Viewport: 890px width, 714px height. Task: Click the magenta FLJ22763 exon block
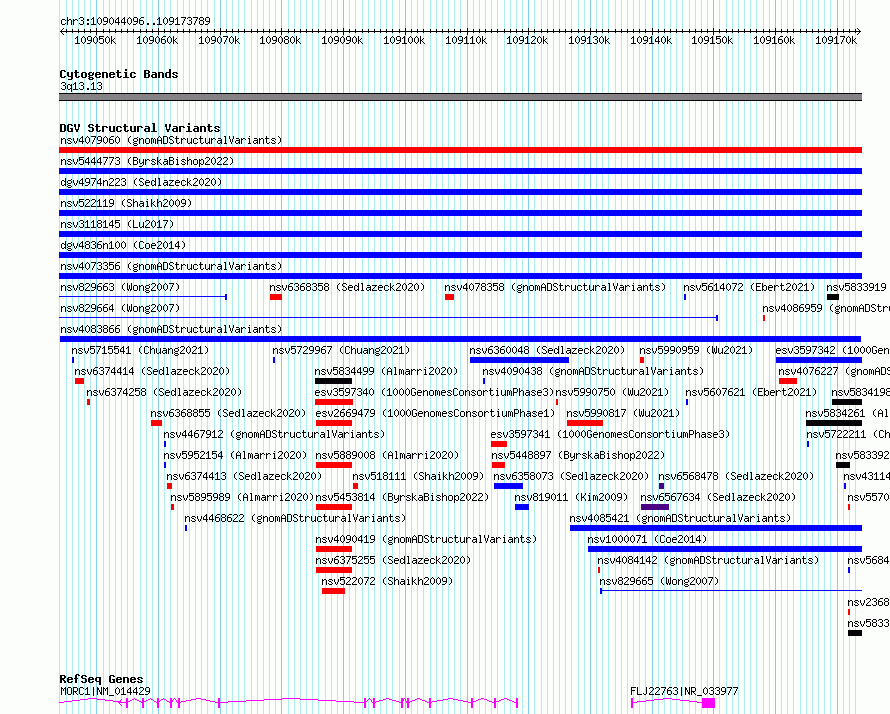click(708, 703)
